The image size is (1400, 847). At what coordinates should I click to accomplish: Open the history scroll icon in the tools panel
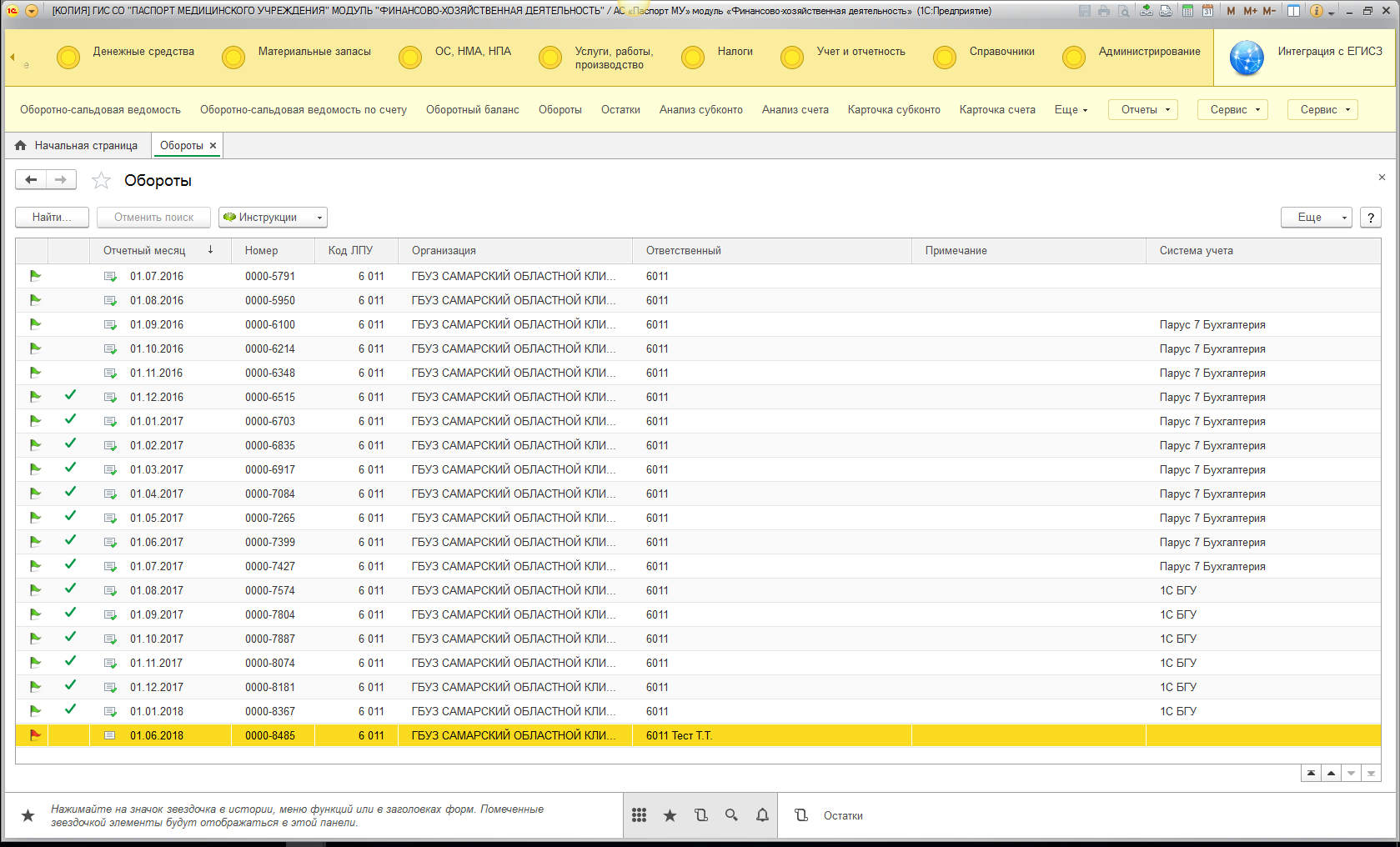click(700, 815)
